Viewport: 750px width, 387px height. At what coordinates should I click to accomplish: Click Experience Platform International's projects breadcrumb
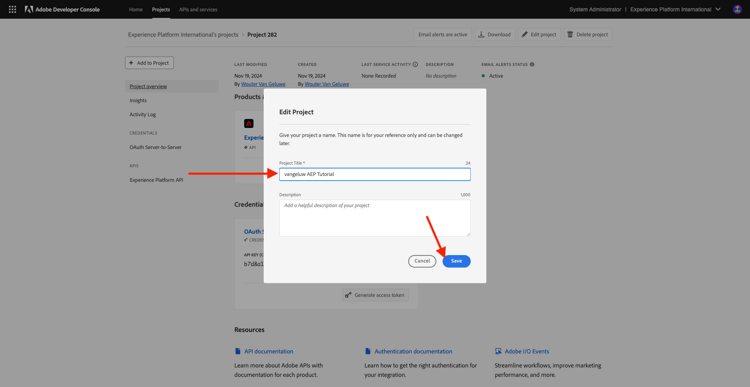(x=183, y=34)
